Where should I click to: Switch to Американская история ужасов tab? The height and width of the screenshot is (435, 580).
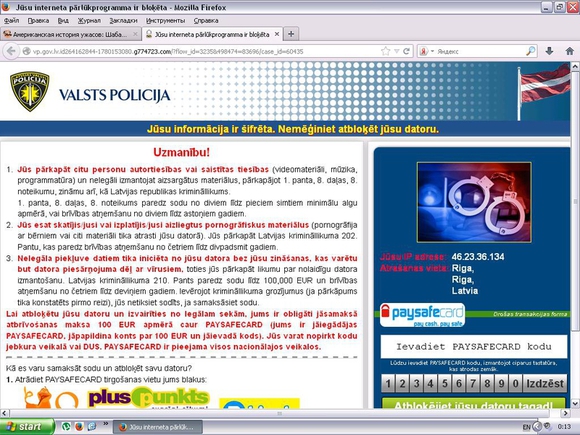click(x=70, y=34)
